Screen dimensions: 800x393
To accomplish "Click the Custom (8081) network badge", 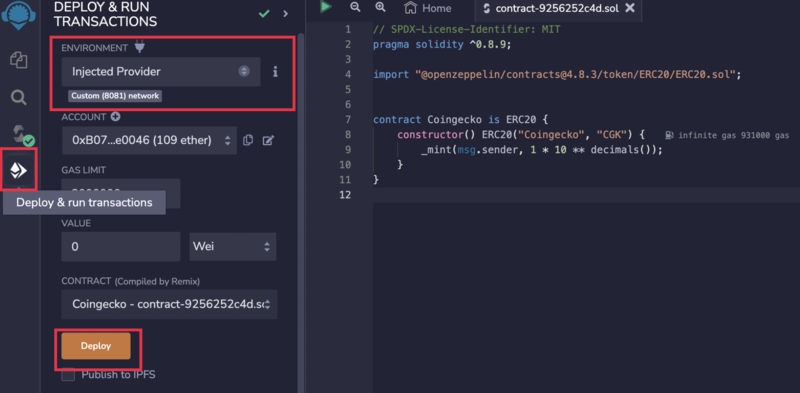I will (x=115, y=96).
